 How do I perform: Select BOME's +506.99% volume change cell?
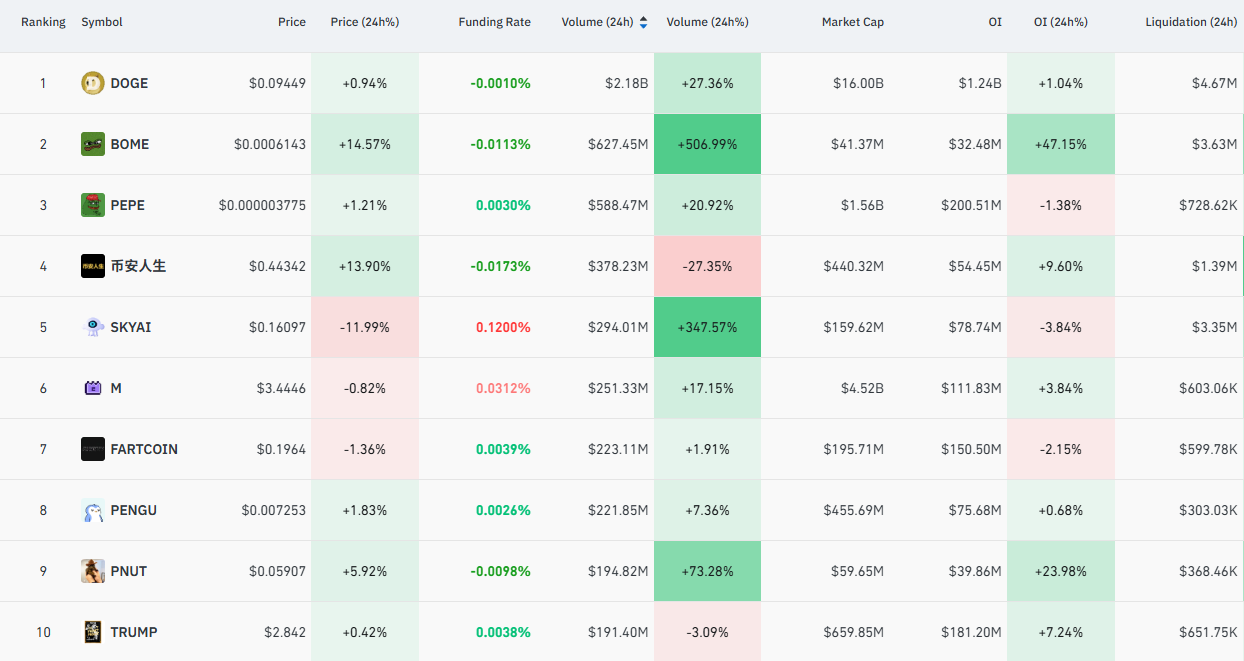tap(707, 144)
